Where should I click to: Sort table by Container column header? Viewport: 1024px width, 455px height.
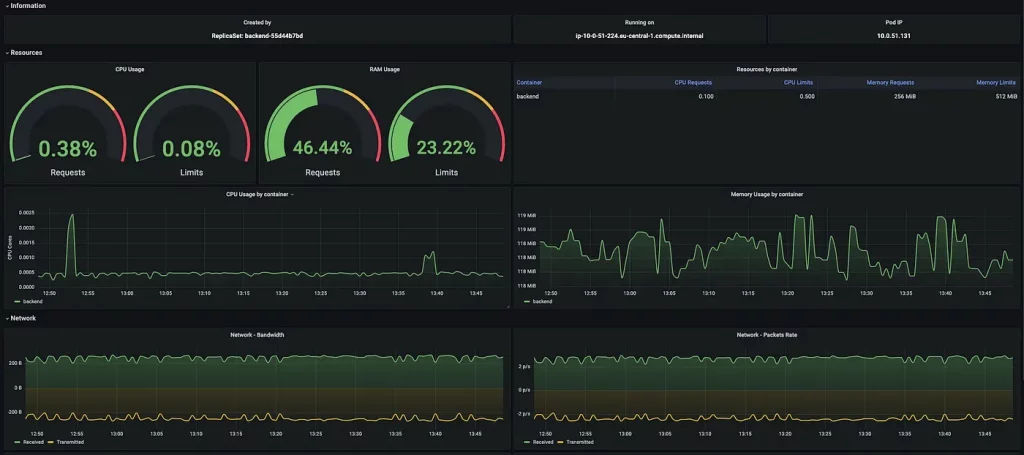click(x=529, y=82)
